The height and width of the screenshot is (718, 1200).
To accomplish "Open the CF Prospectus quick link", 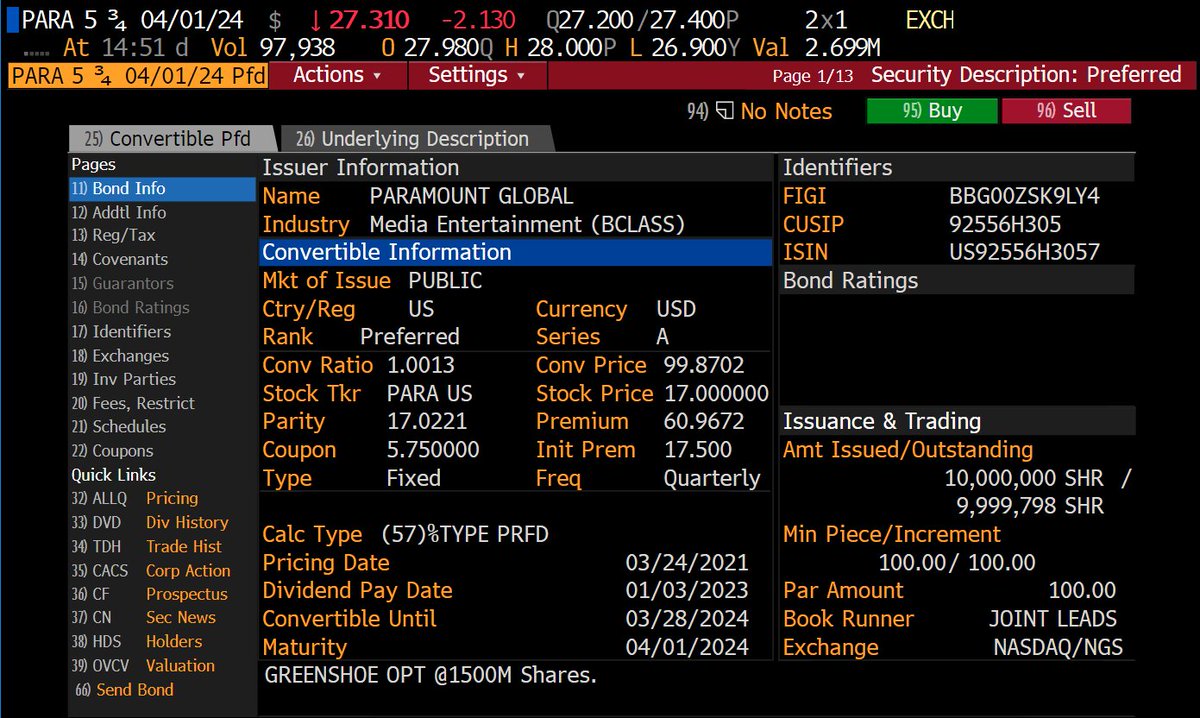I will (149, 594).
